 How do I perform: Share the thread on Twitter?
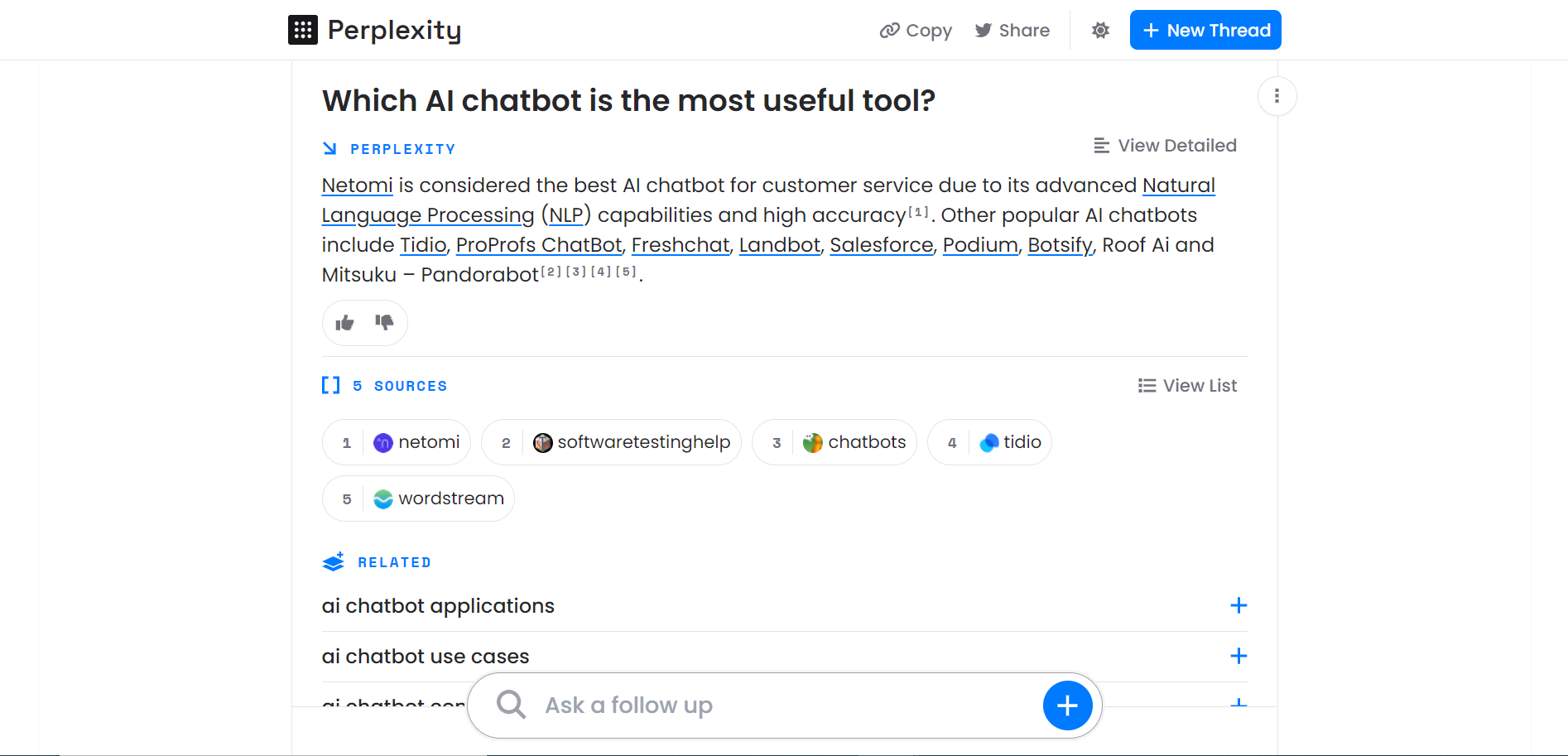tap(1012, 31)
